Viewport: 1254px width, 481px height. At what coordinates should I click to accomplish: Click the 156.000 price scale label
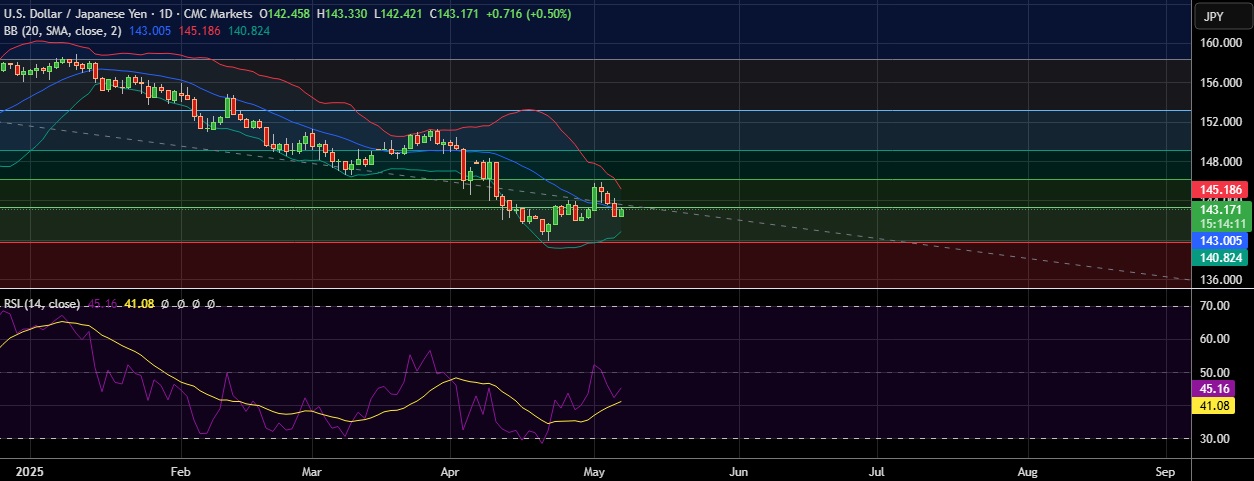click(x=1221, y=83)
